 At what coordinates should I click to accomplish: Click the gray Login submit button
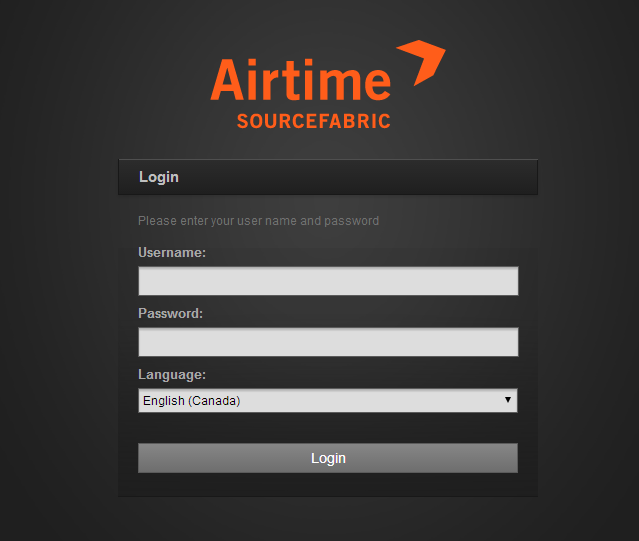click(328, 458)
